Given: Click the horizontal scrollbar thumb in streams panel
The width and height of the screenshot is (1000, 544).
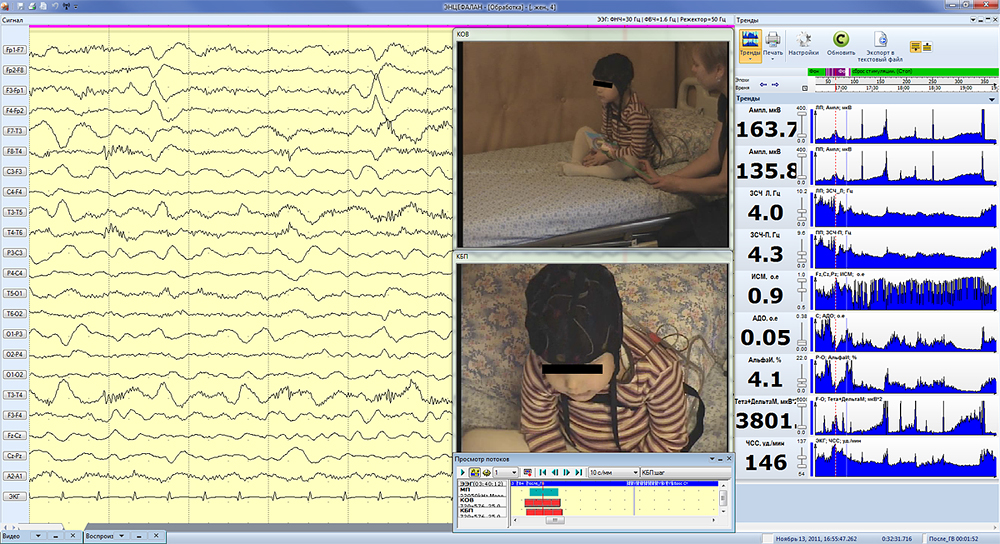Looking at the screenshot, I should click(x=555, y=520).
